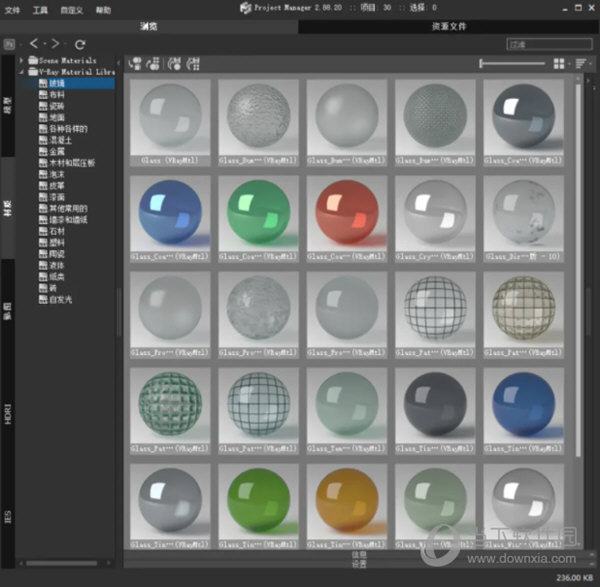Image resolution: width=600 pixels, height=587 pixels.
Task: Select the 液体 category in the tree
Action: coord(57,265)
